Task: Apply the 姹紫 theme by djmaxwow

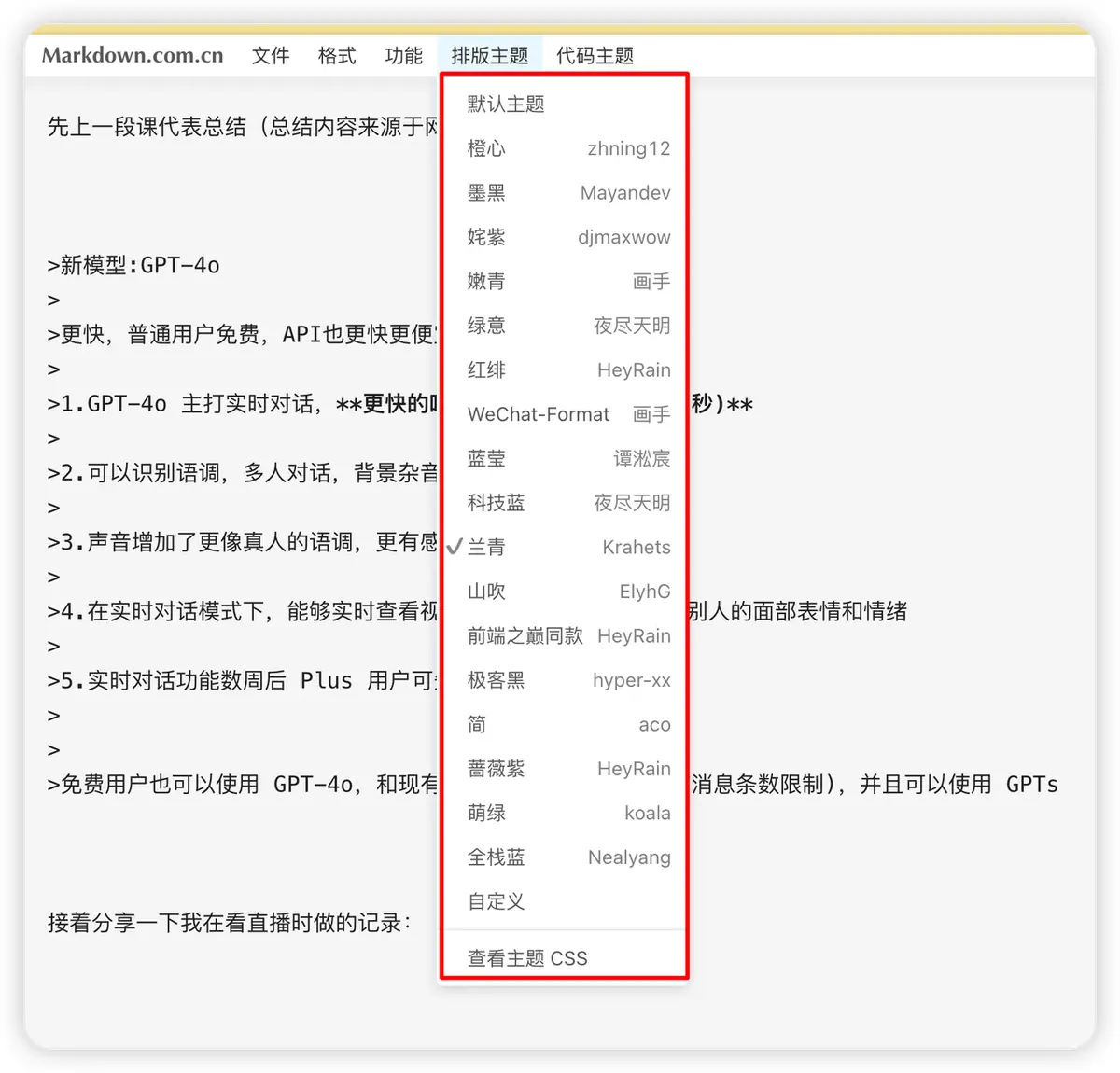Action: 565,237
